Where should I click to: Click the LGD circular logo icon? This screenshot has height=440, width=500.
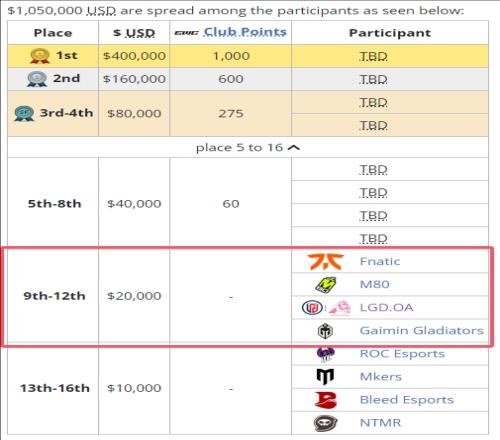(x=312, y=308)
